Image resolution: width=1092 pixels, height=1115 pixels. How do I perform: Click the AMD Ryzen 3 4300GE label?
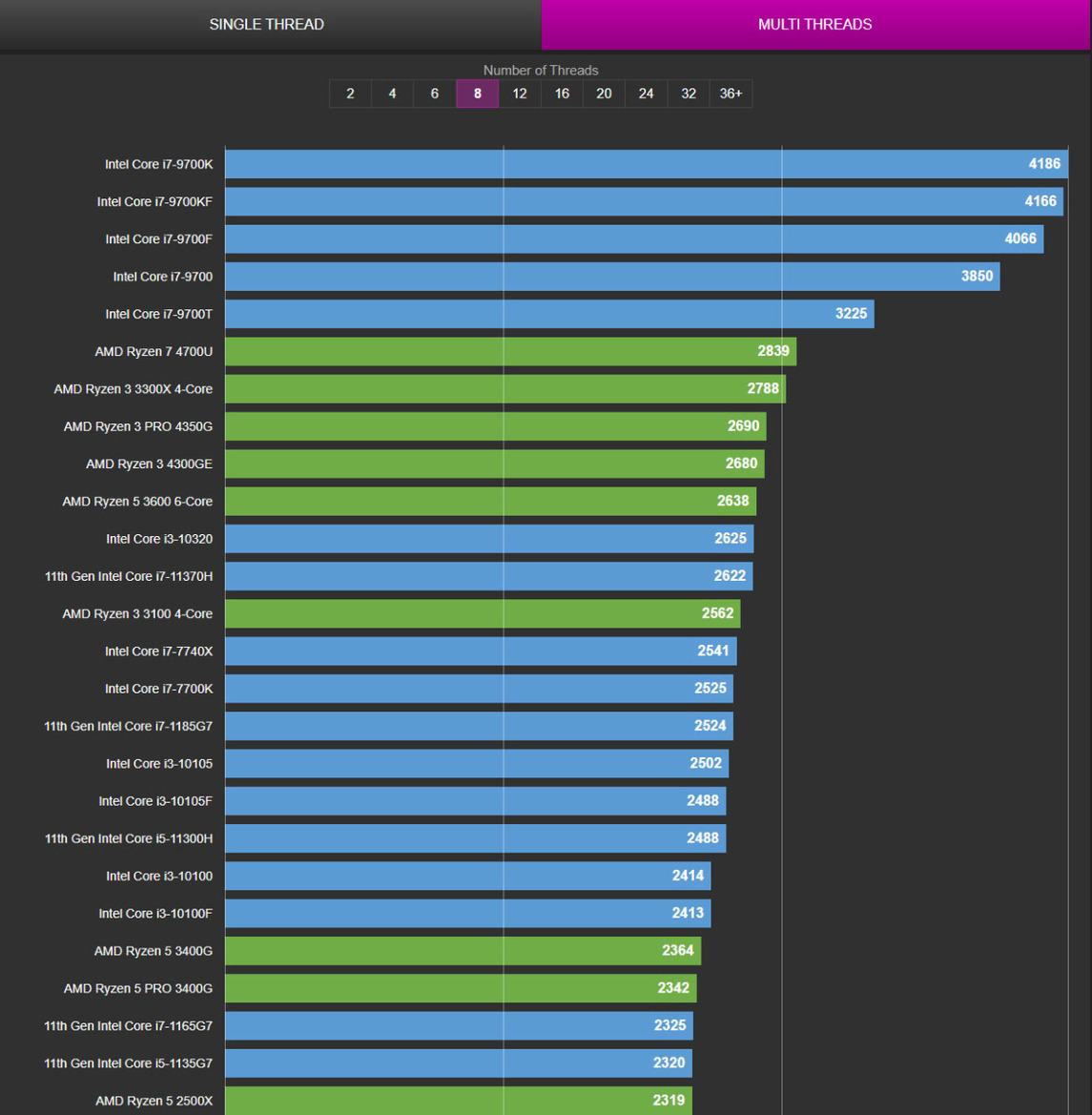click(150, 464)
